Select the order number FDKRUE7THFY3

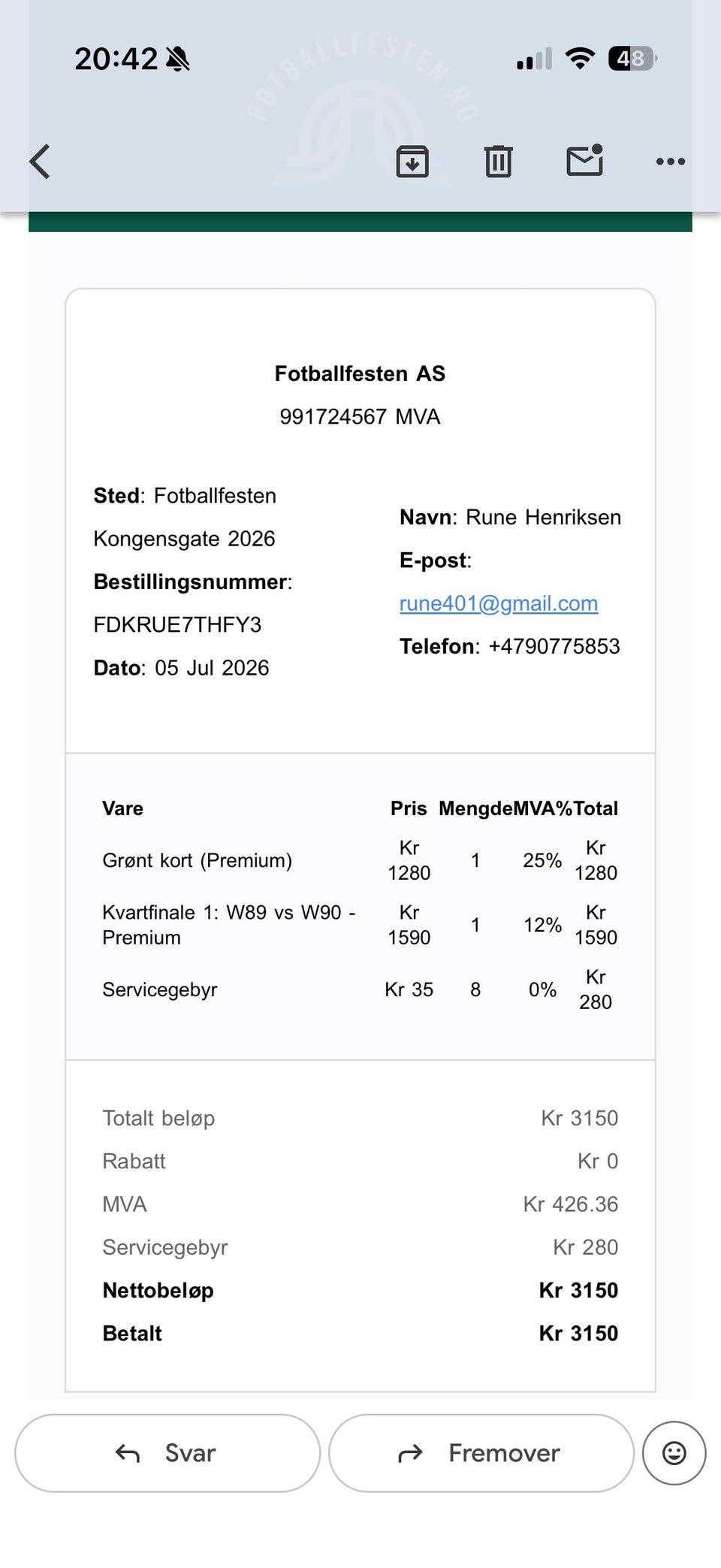[x=177, y=624]
